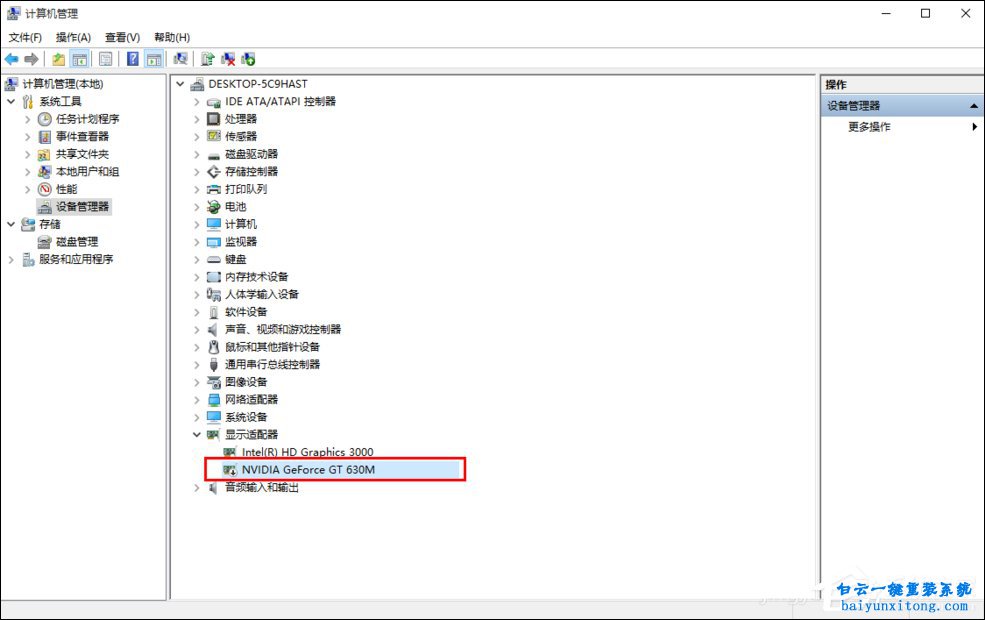Select Intel(R) HD Graphics 3000 device
This screenshot has height=620, width=985.
click(307, 453)
